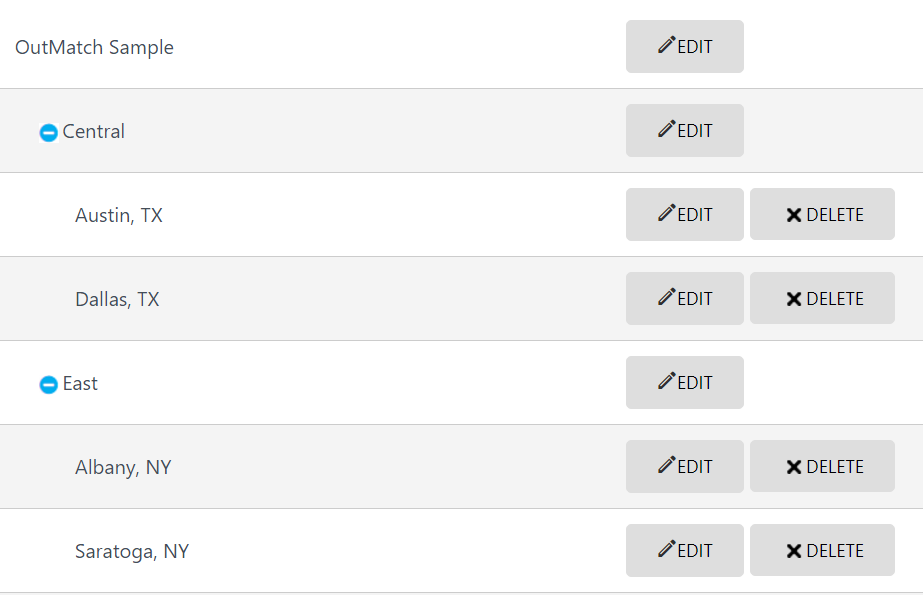Select the Austin, TX tree item
Screen dimensions: 923x595
coord(119,215)
